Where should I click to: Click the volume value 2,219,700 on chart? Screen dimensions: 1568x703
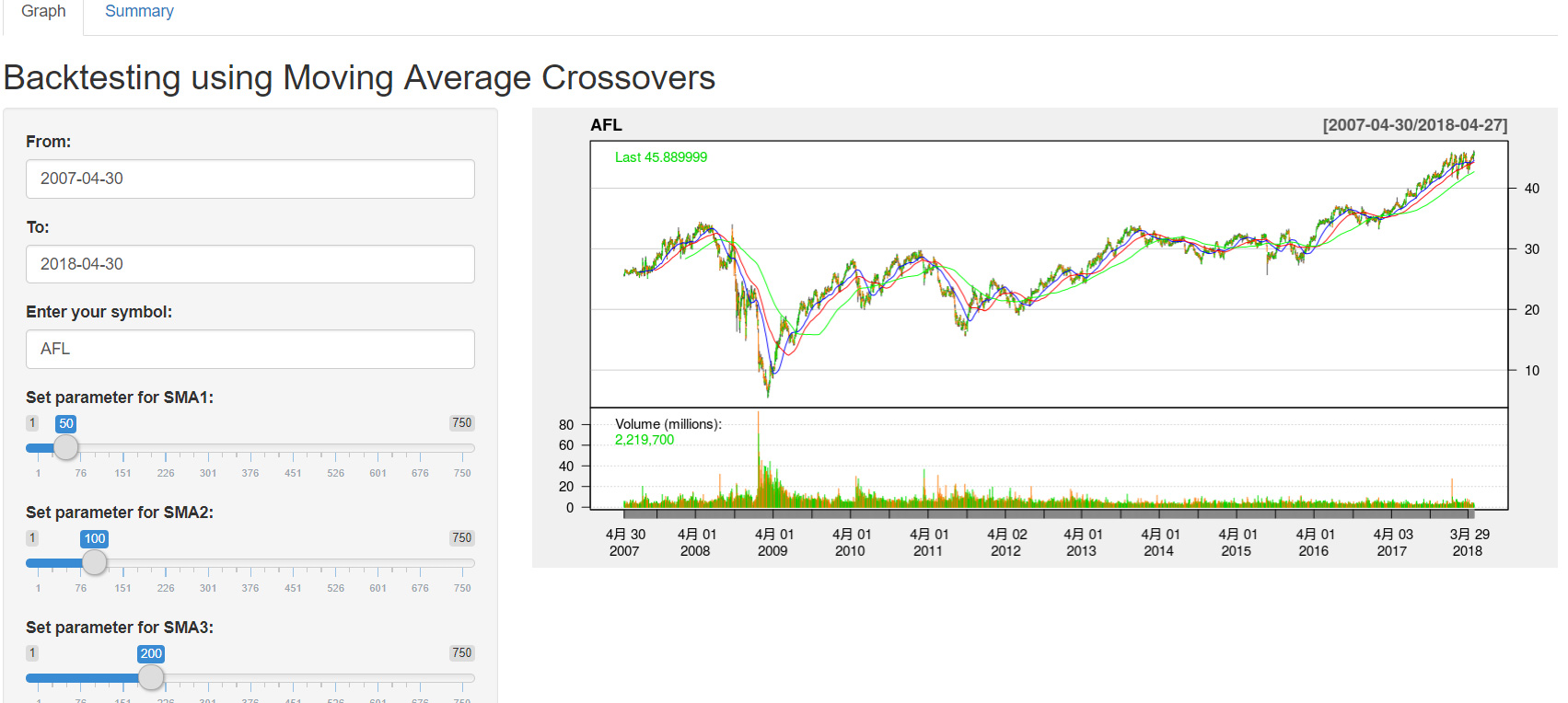click(x=645, y=440)
